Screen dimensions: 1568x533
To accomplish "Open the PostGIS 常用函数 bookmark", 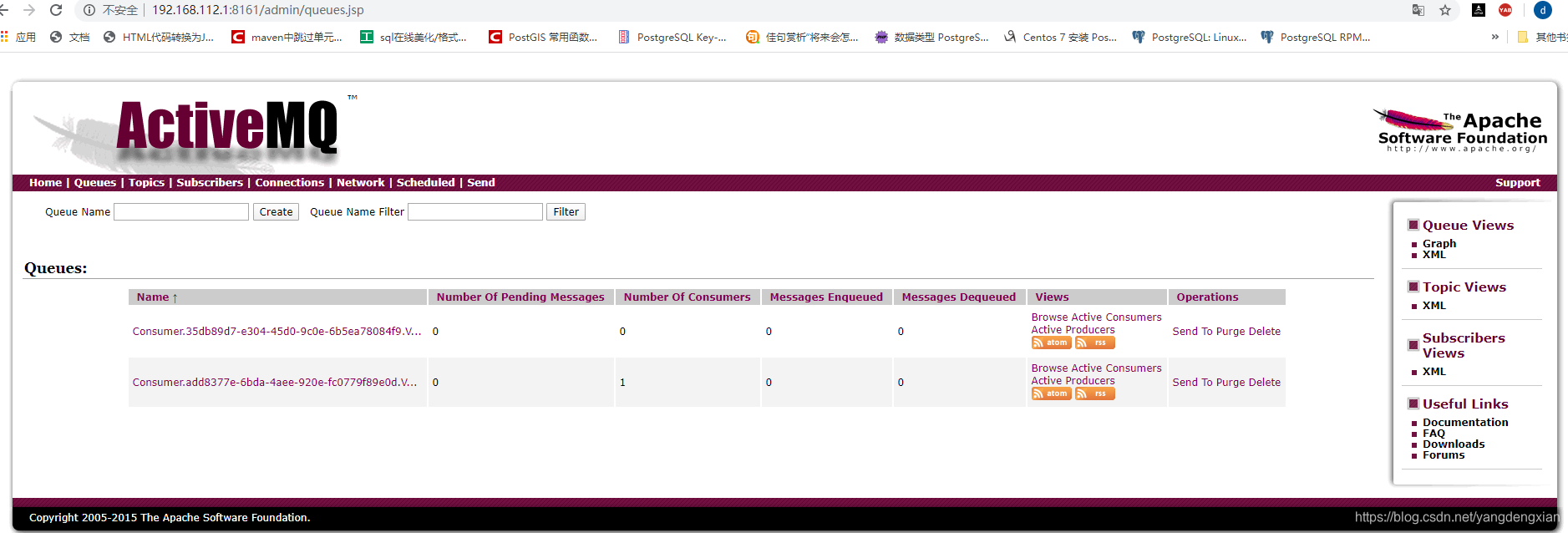I will point(543,37).
